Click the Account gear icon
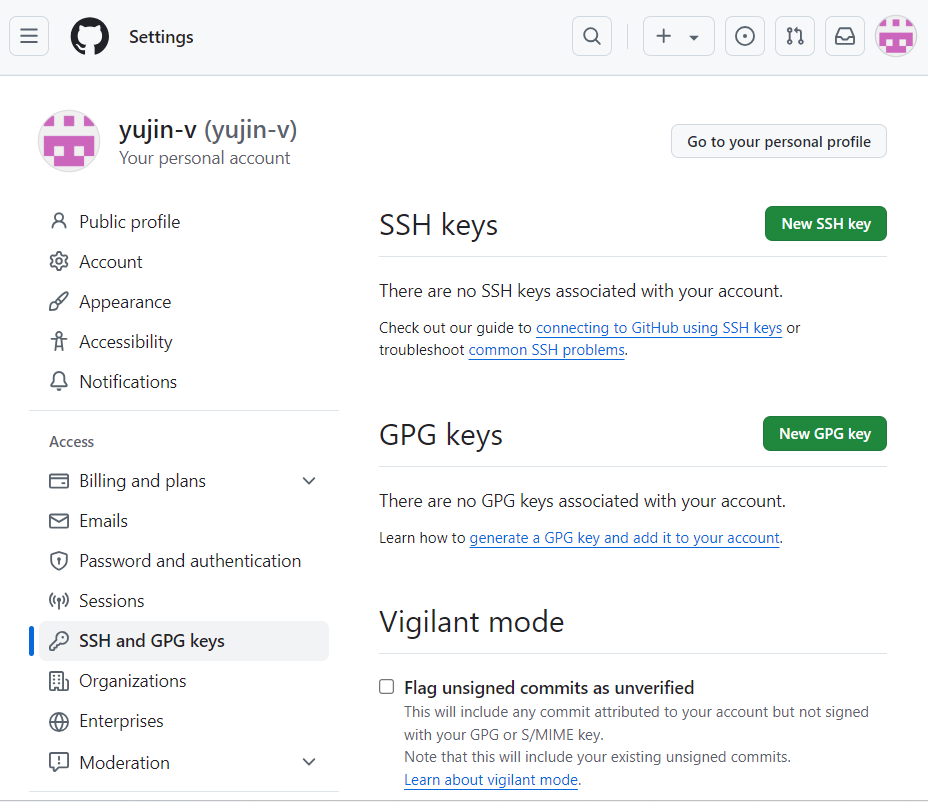The width and height of the screenshot is (928, 802). pyautogui.click(x=59, y=261)
